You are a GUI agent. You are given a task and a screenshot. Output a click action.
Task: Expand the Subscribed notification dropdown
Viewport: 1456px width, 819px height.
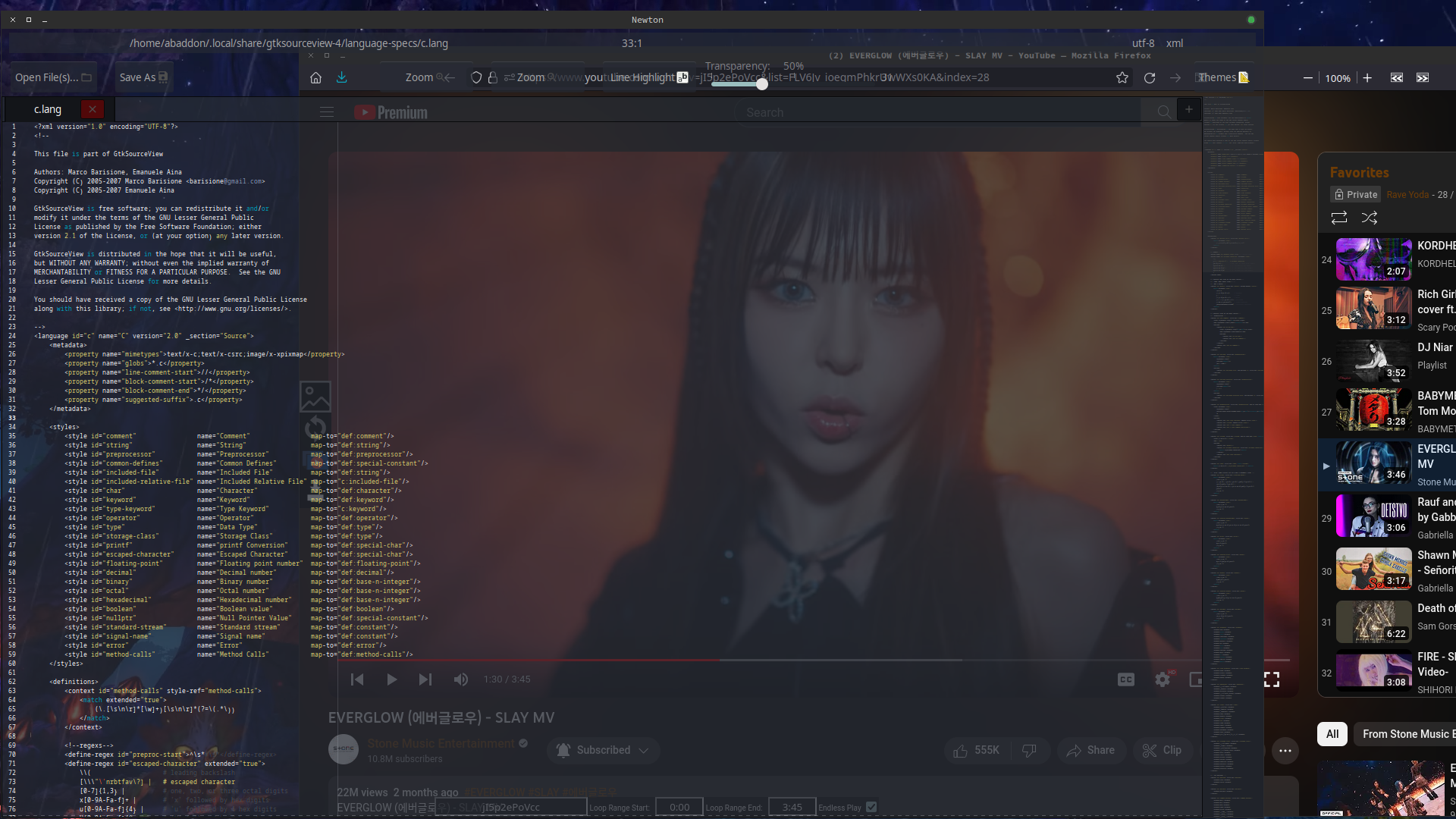[644, 750]
